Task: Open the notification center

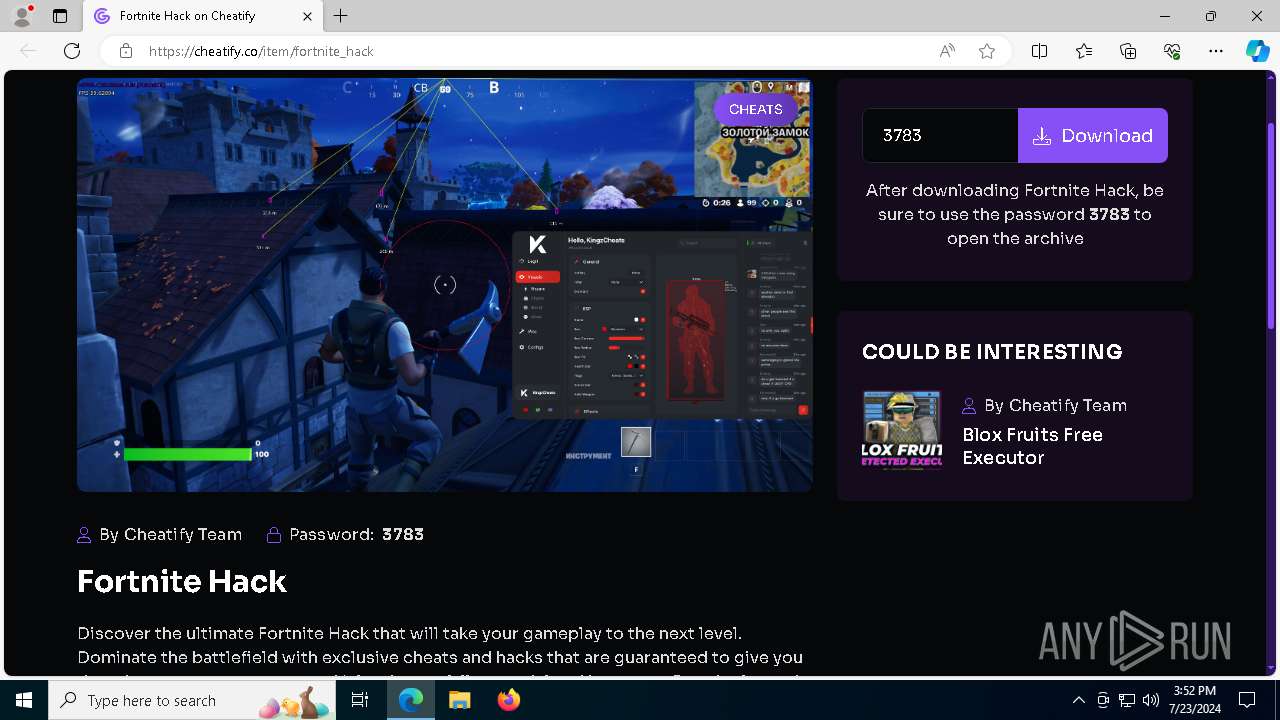Action: (x=1247, y=700)
